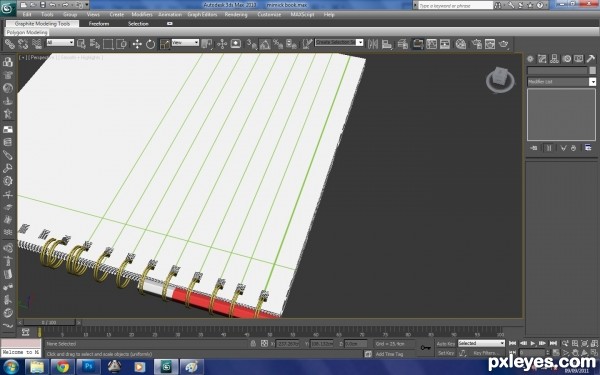Viewport: 600px width, 375px height.
Task: Click the Use Pivot Point Center icon
Action: pos(207,44)
